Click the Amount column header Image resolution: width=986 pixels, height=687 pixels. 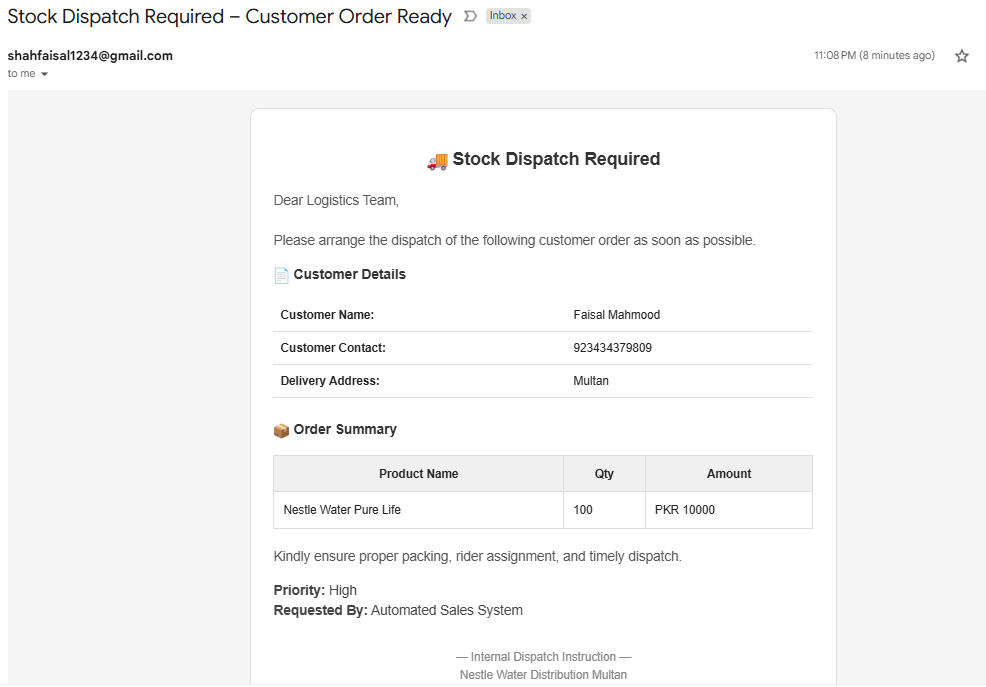point(728,474)
